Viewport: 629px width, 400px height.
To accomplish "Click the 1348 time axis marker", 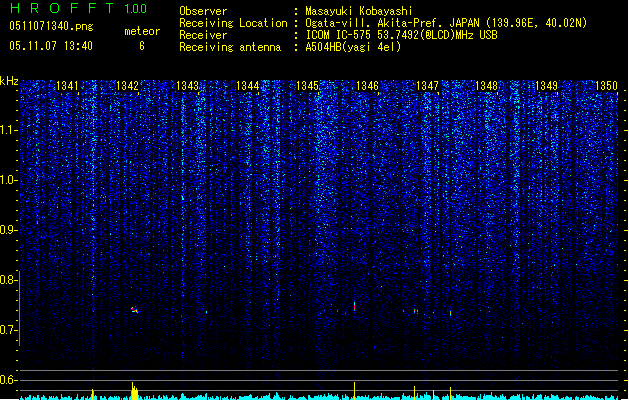I will 487,86.
